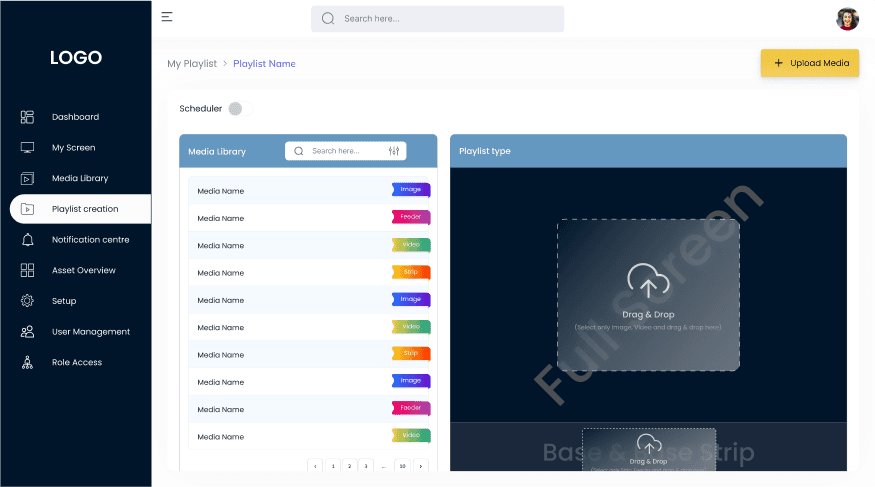Click the first Video tag in media list

pyautogui.click(x=411, y=245)
